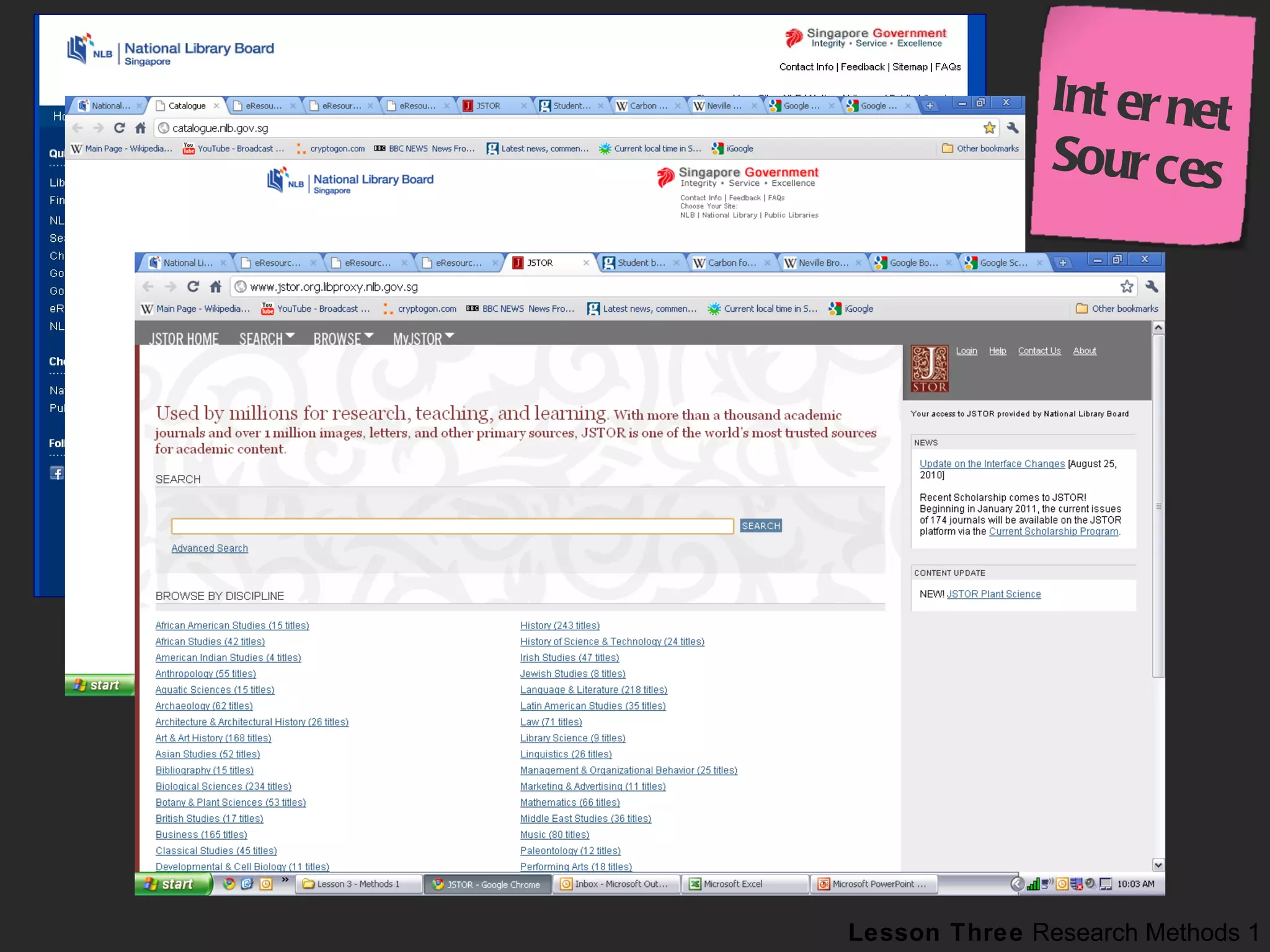Screen dimensions: 1270x952
Task: Click the JSTOR SEARCH button
Action: pyautogui.click(x=761, y=526)
